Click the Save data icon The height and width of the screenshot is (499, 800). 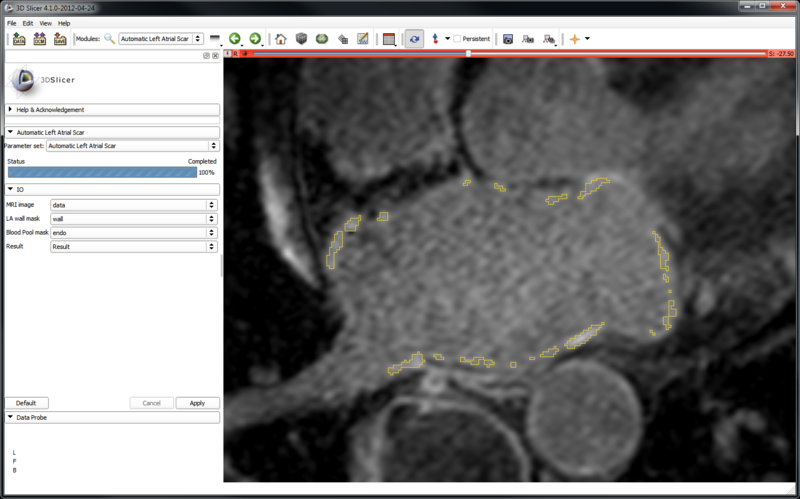[60, 39]
